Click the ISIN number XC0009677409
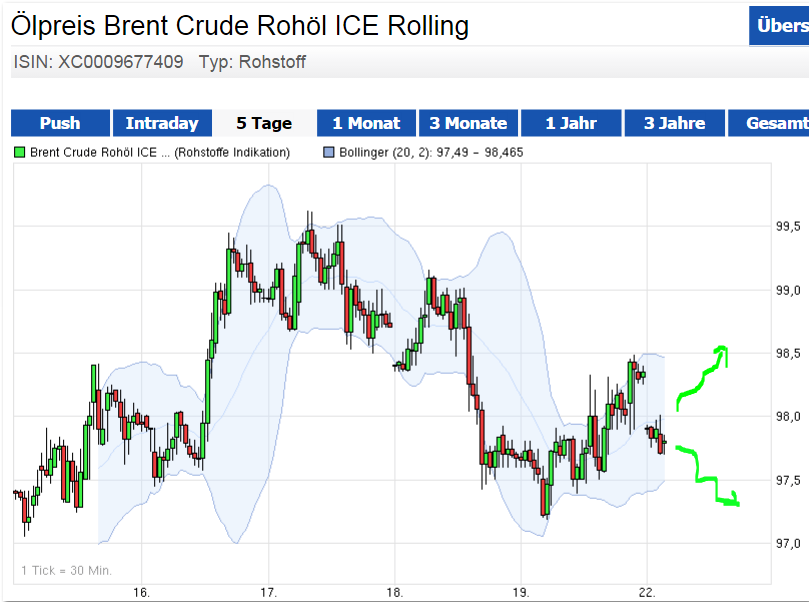This screenshot has height=602, width=809. [x=121, y=62]
